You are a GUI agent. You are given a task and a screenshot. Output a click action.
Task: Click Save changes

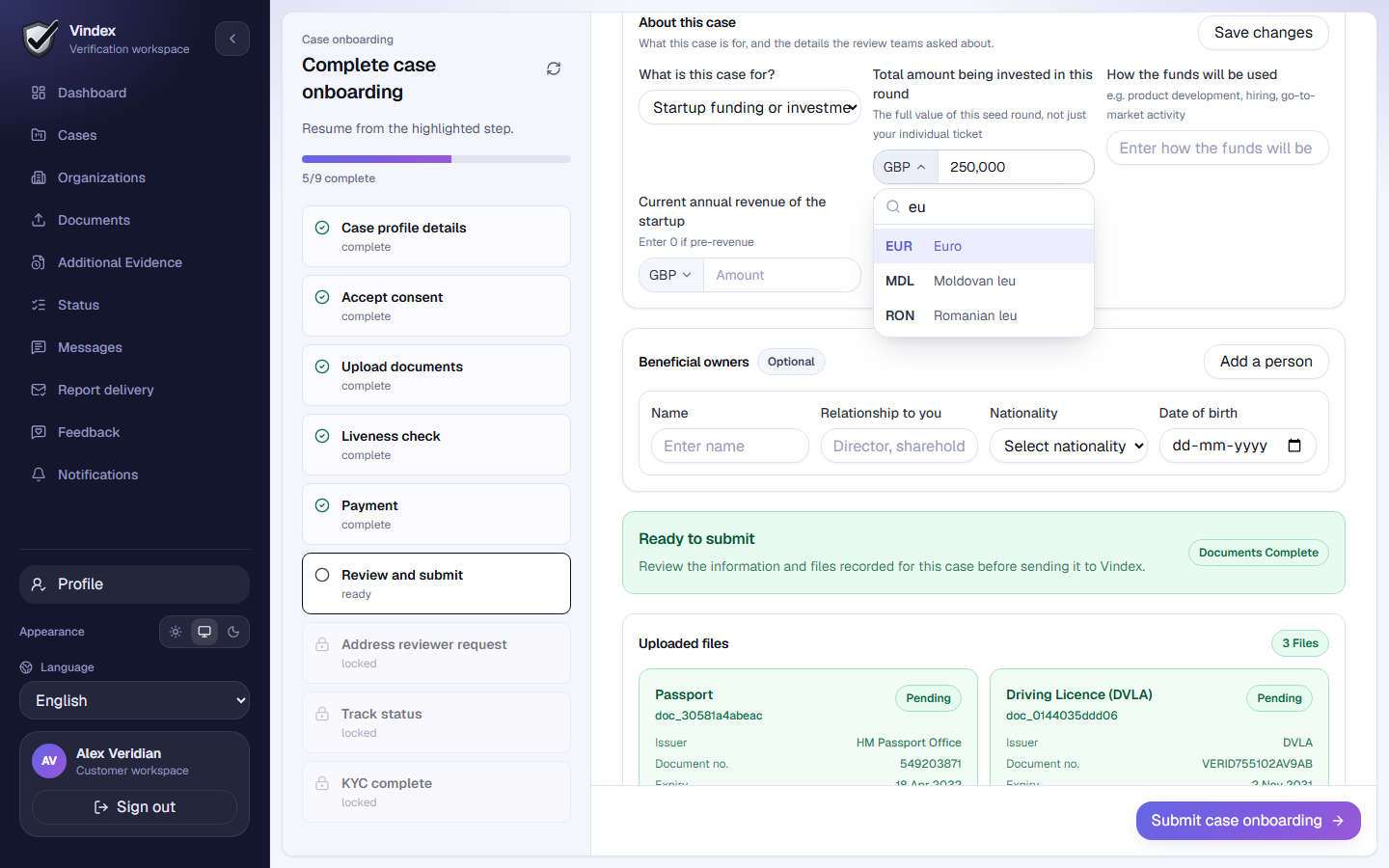pyautogui.click(x=1264, y=33)
